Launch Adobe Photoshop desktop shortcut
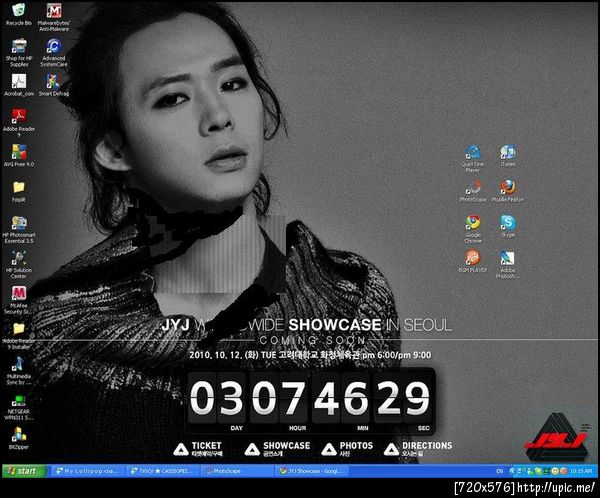 point(508,264)
